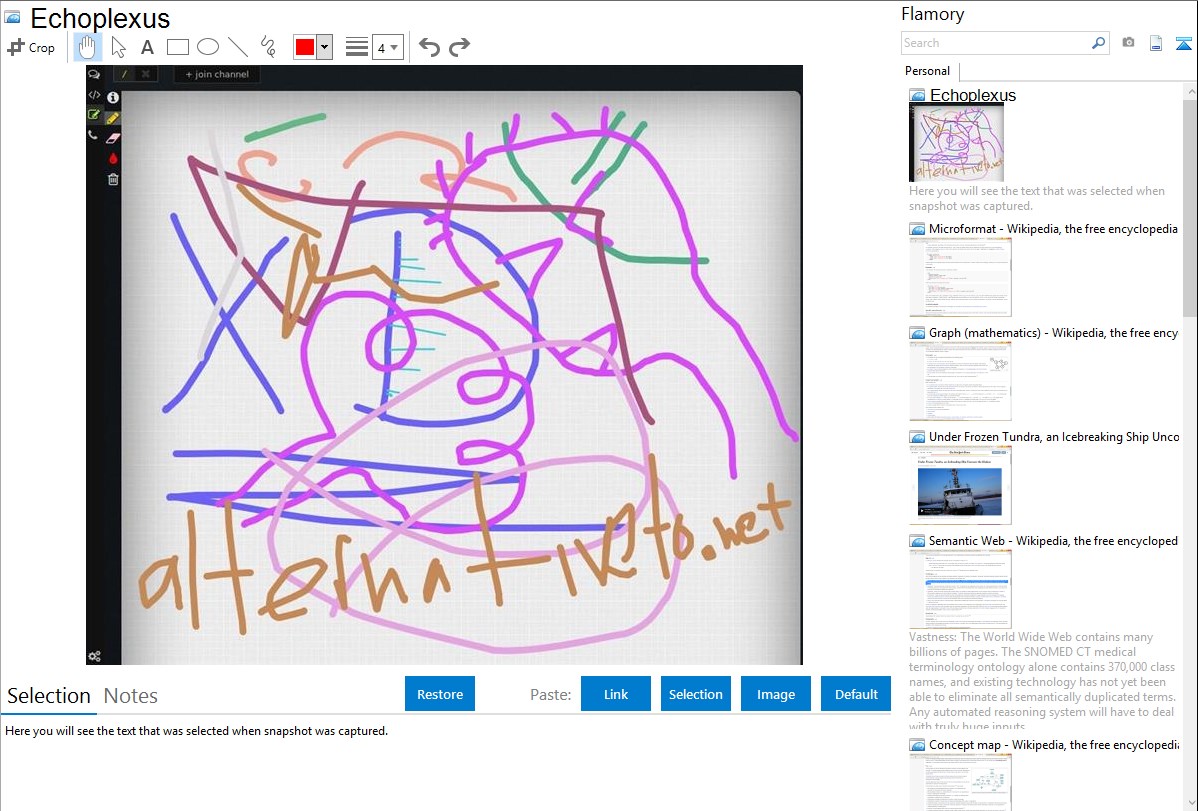
Task: Select the freehand scribble tool
Action: click(x=268, y=47)
